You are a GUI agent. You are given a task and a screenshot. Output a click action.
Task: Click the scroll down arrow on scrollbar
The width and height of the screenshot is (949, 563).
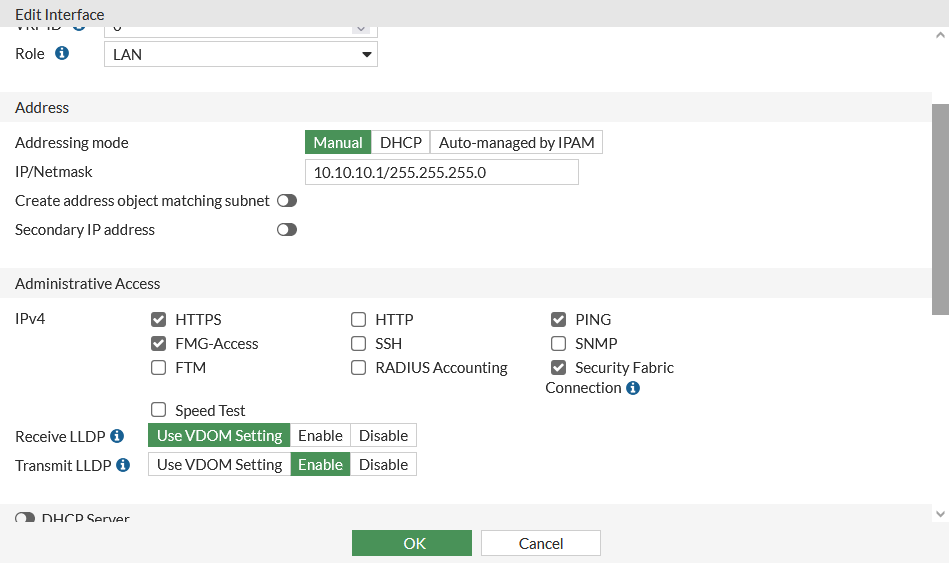click(939, 513)
